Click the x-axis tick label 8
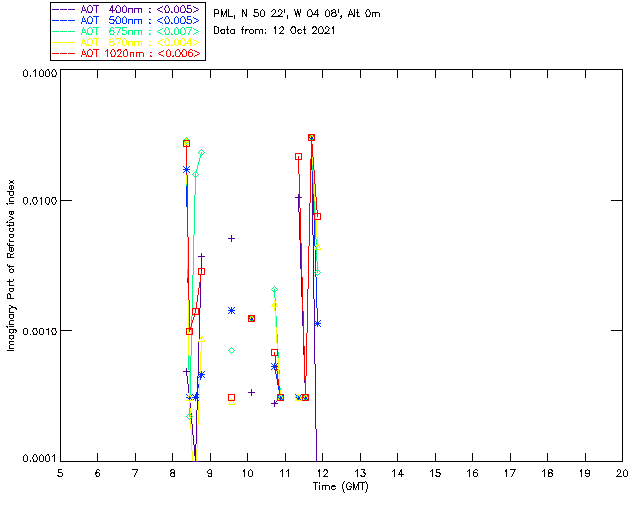The height and width of the screenshot is (512, 640). pos(173,473)
